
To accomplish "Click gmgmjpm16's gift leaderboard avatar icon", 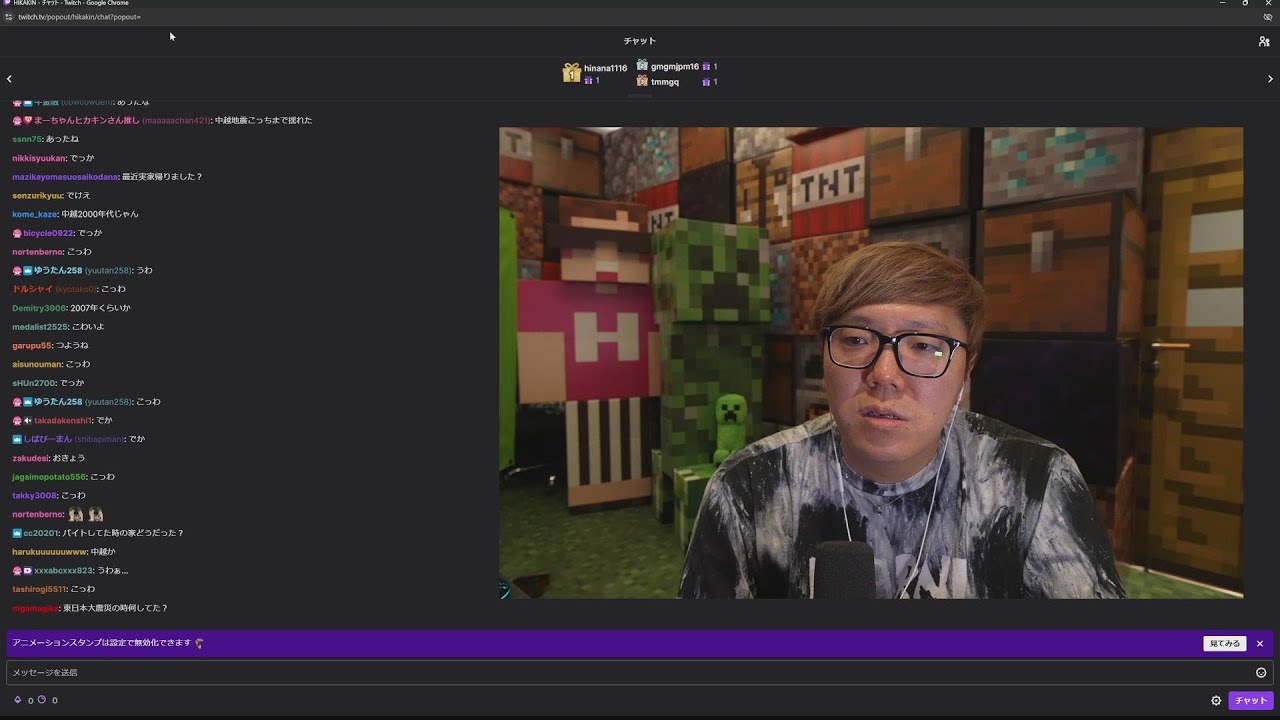I will coord(642,65).
